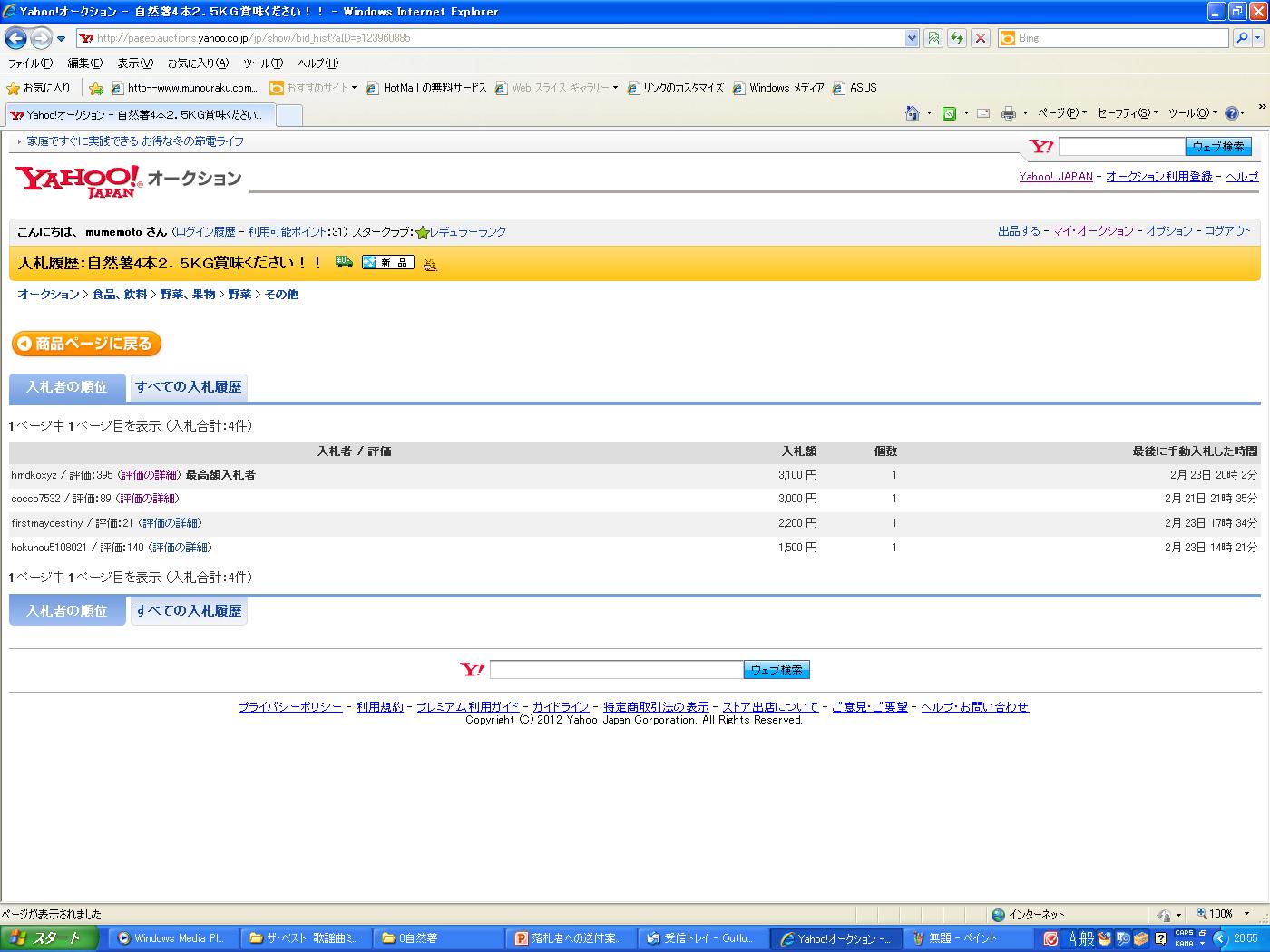Click the RSS feeds icon

pos(949,113)
